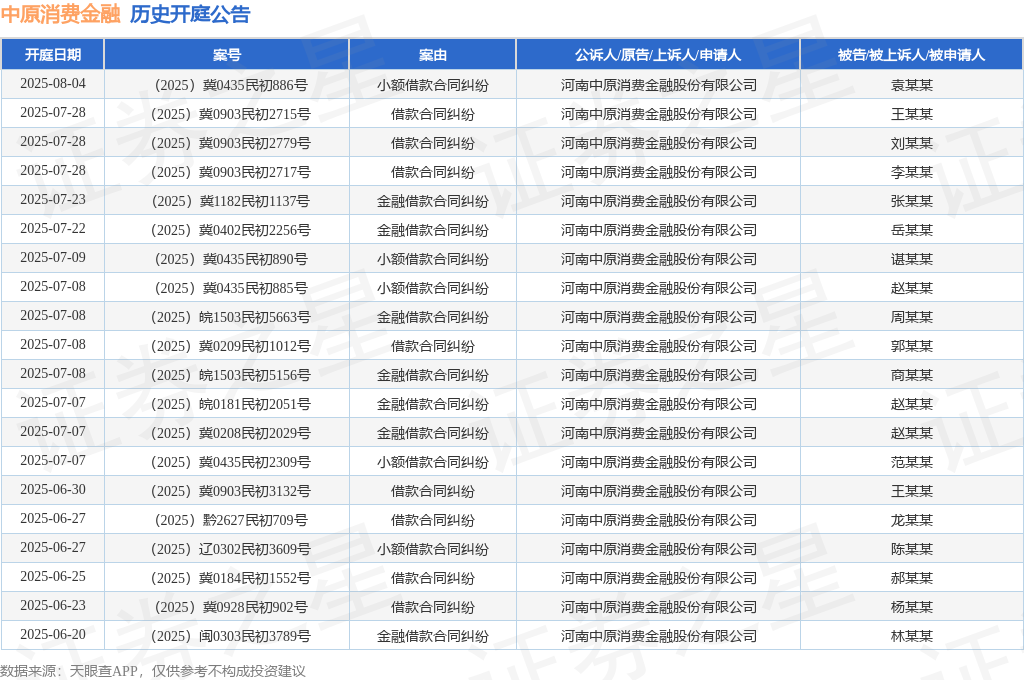1024x680 pixels.
Task: Click date cell 2025-08-04
Action: tap(53, 84)
